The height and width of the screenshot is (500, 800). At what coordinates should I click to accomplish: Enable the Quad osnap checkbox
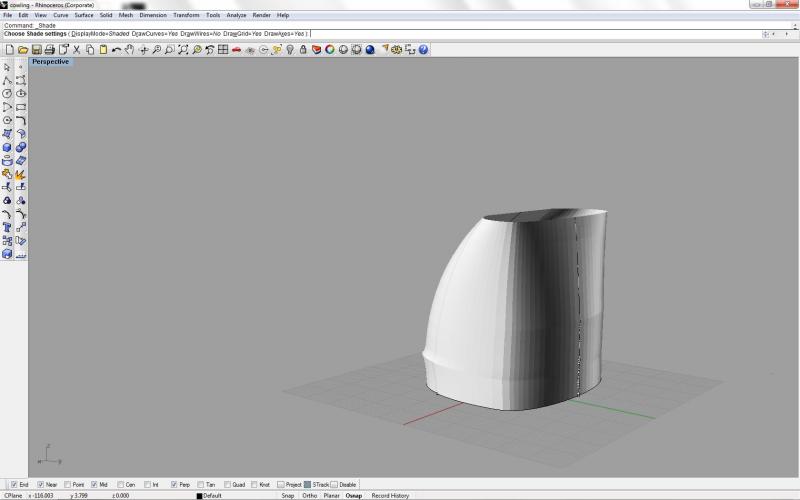[228, 484]
